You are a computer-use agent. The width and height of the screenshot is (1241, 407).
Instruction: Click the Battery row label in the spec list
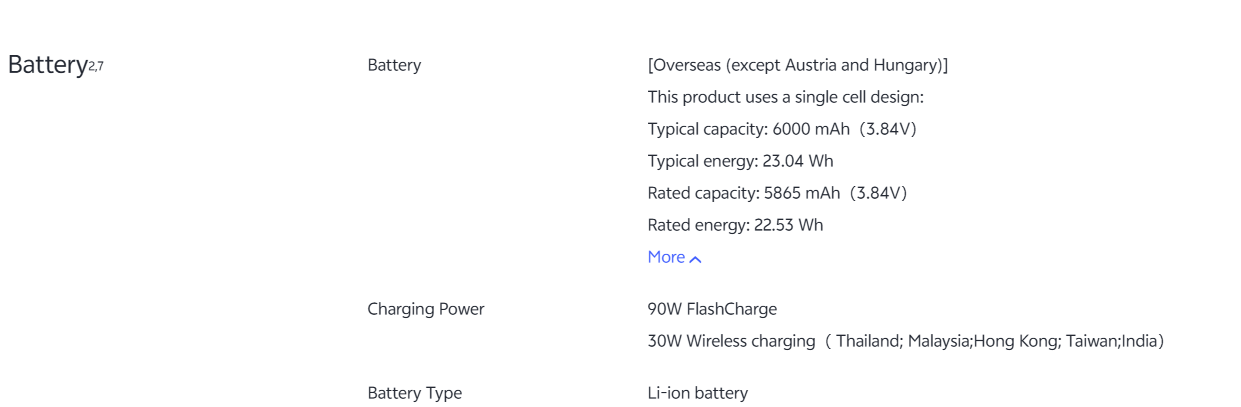[x=394, y=65]
